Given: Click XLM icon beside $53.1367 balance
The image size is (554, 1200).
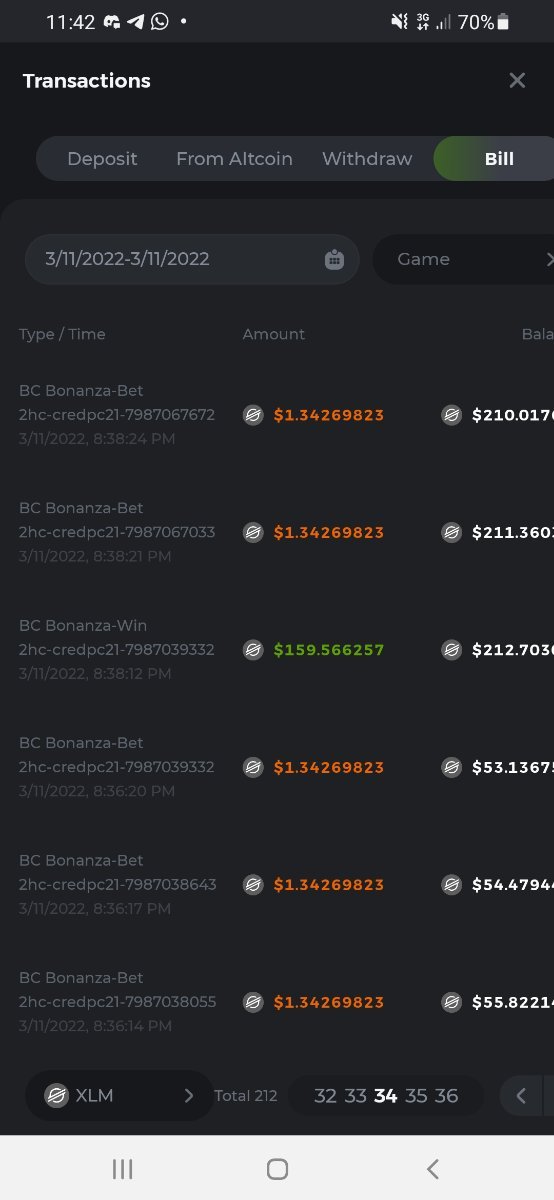Looking at the screenshot, I should pos(452,767).
